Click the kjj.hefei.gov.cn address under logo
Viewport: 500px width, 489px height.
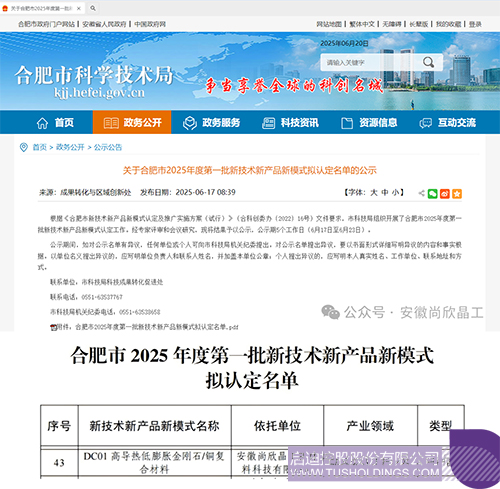click(x=99, y=92)
